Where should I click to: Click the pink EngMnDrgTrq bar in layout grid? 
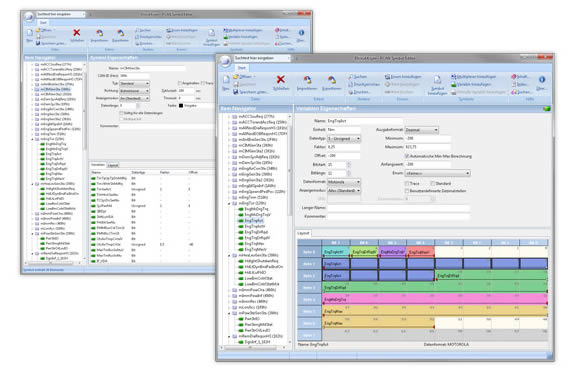pyautogui.click(x=435, y=299)
